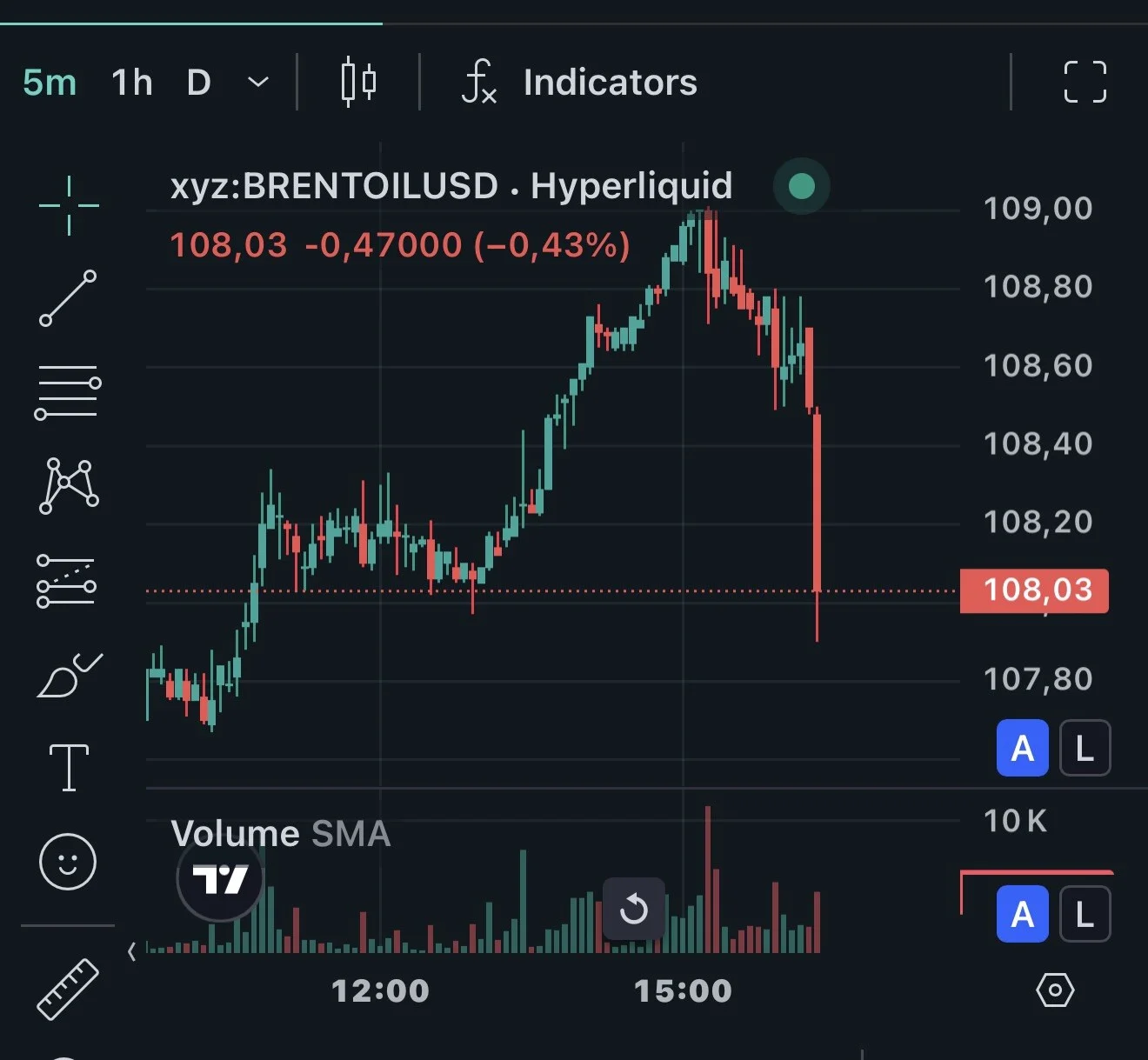Switch to the D daily timeframe
Screen dimensions: 1148x1060
click(x=199, y=83)
